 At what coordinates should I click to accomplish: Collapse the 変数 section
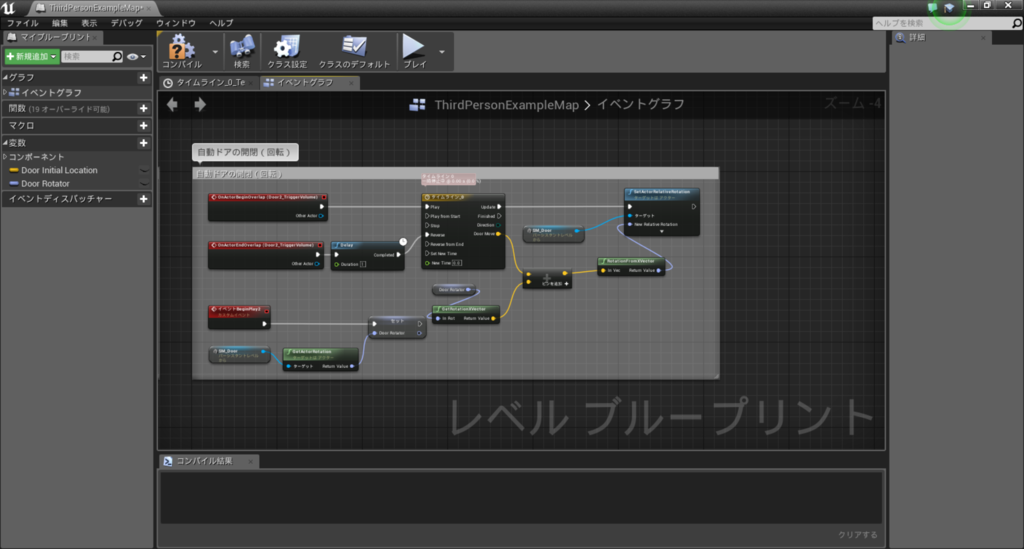(5, 143)
